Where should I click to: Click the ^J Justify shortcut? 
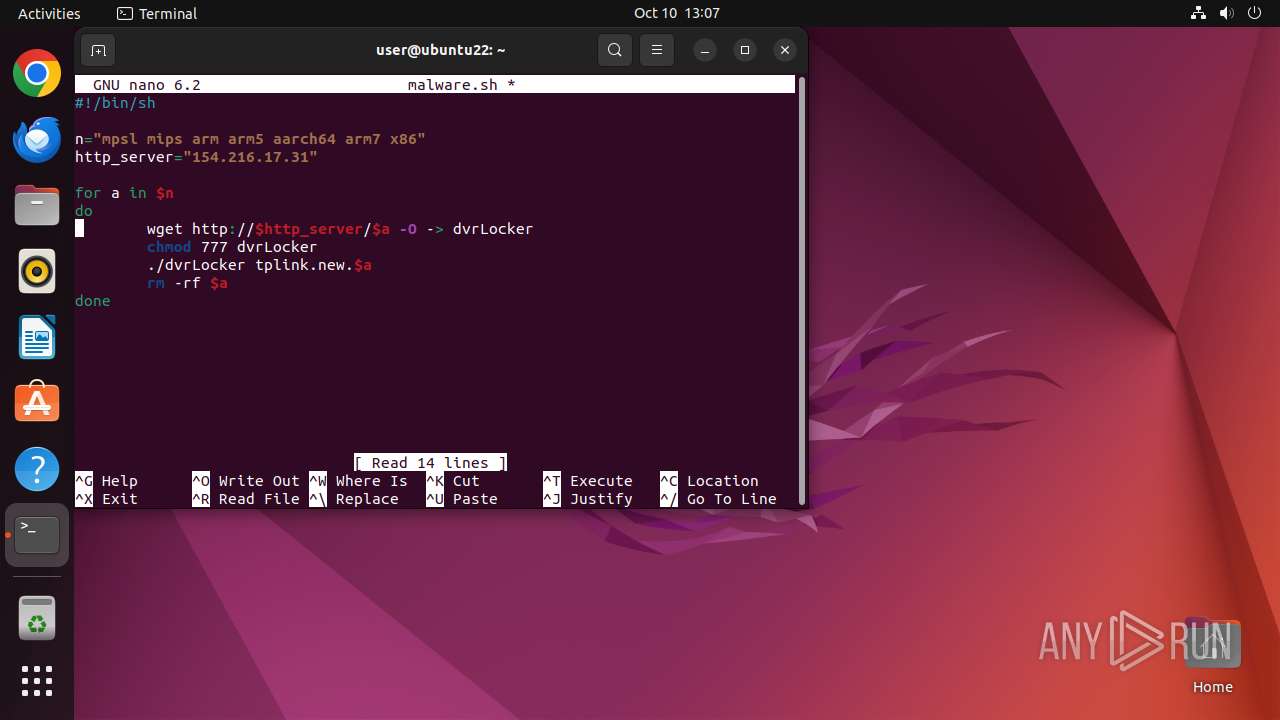[x=588, y=499]
